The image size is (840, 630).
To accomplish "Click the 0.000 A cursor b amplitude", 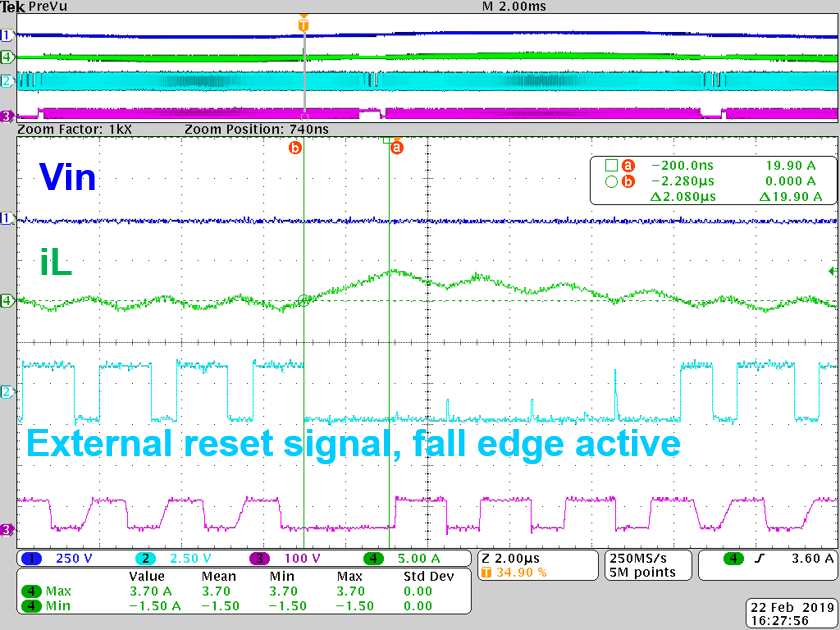I will pyautogui.click(x=791, y=182).
